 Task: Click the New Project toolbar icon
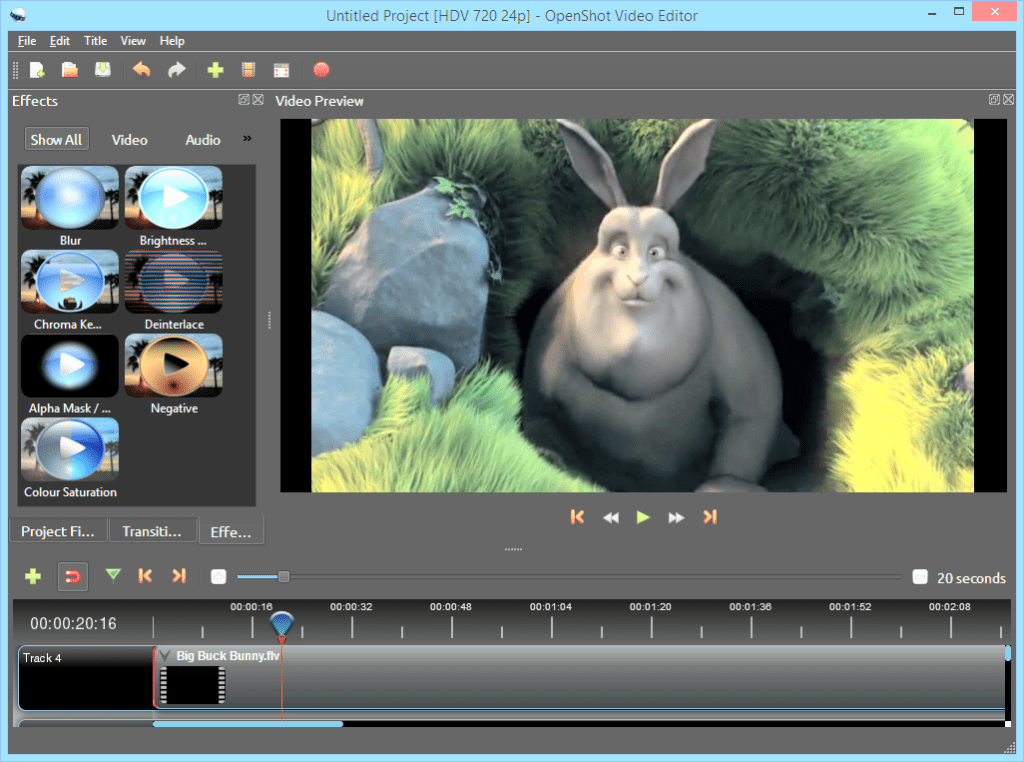point(38,70)
